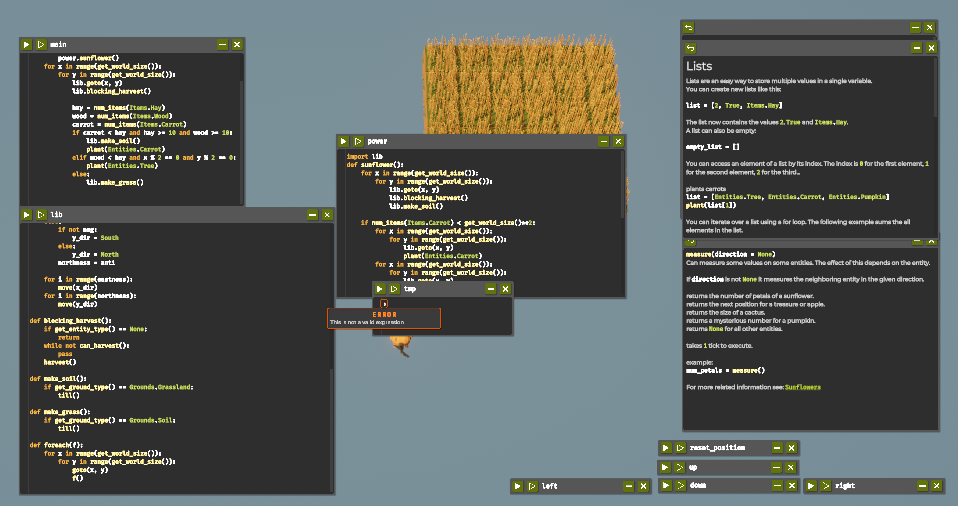Click back arrow in topmost docs window
Image resolution: width=958 pixels, height=506 pixels.
click(x=689, y=27)
